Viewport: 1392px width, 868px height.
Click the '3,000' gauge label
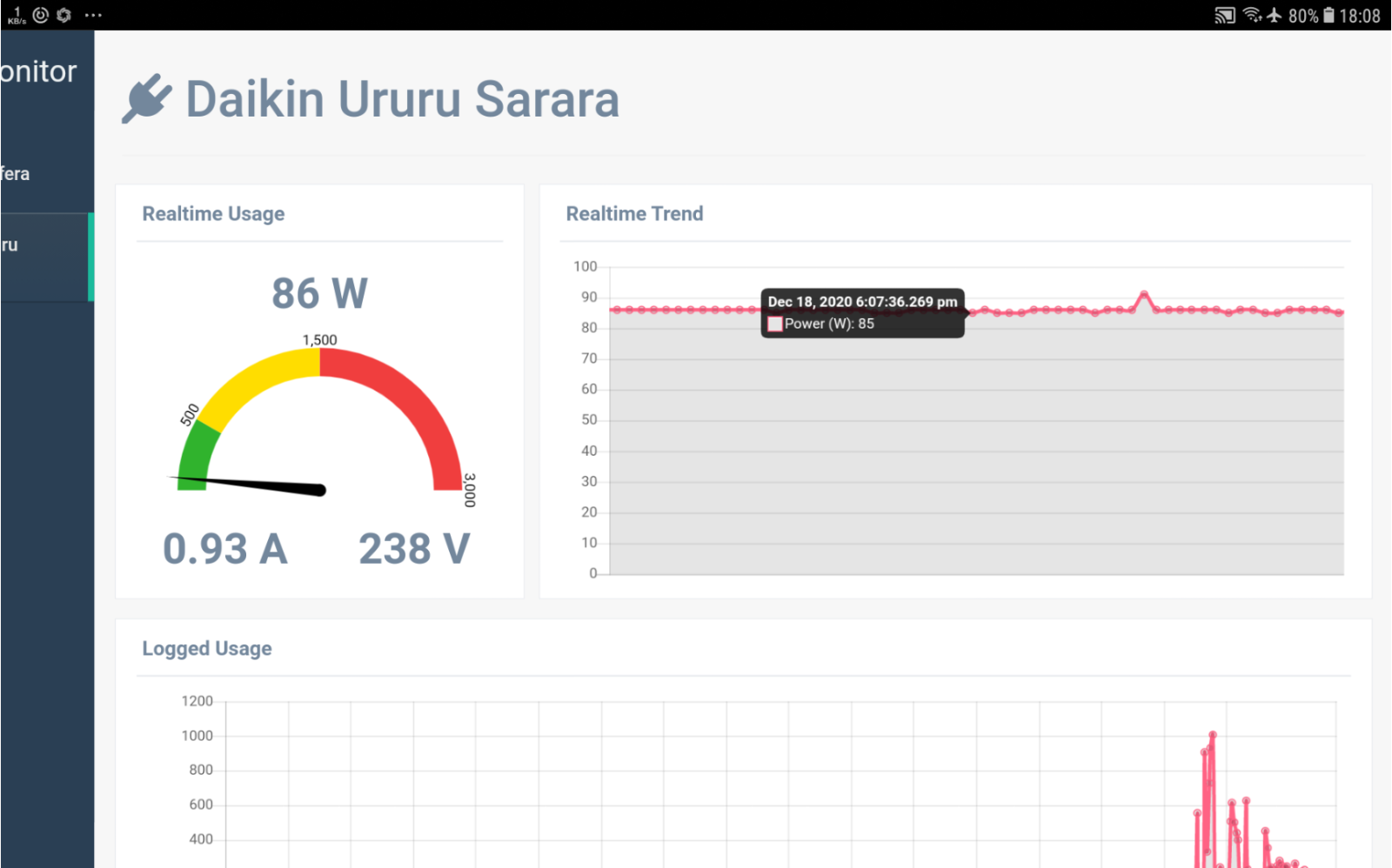[x=470, y=490]
